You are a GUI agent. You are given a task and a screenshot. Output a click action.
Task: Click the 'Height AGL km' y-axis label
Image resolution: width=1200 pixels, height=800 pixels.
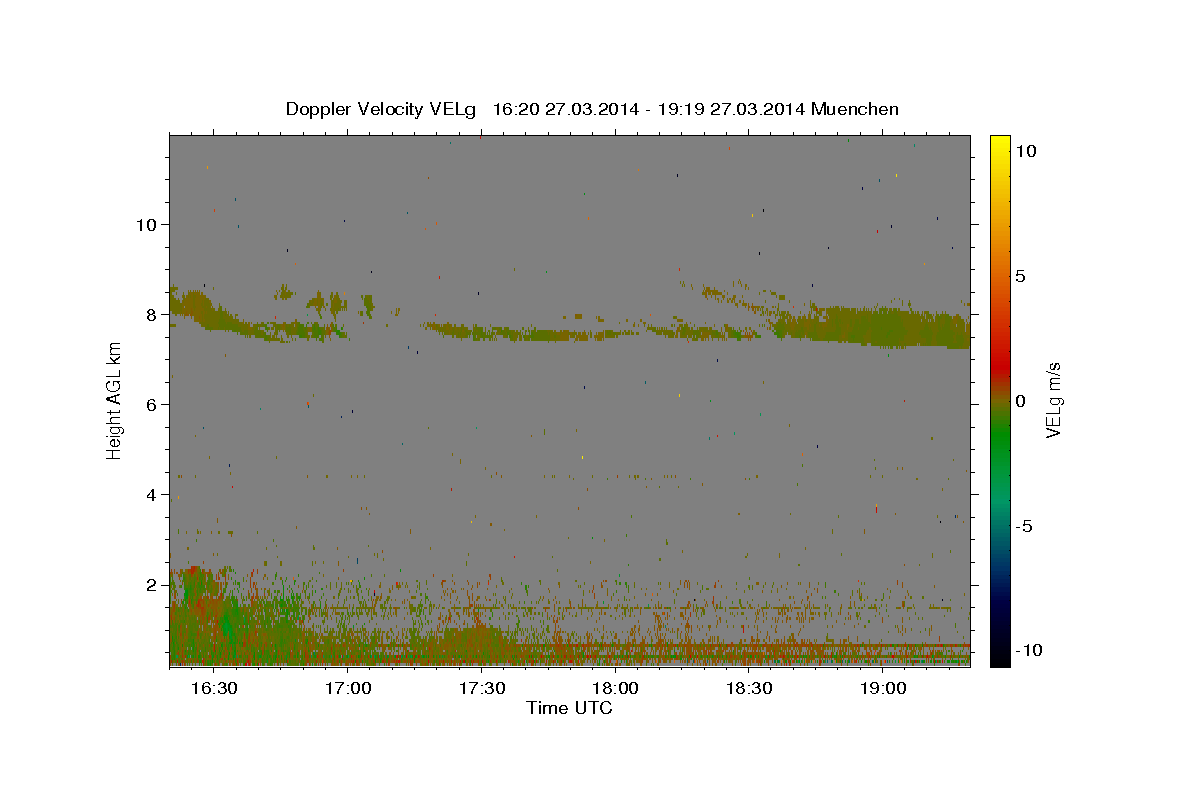click(115, 400)
